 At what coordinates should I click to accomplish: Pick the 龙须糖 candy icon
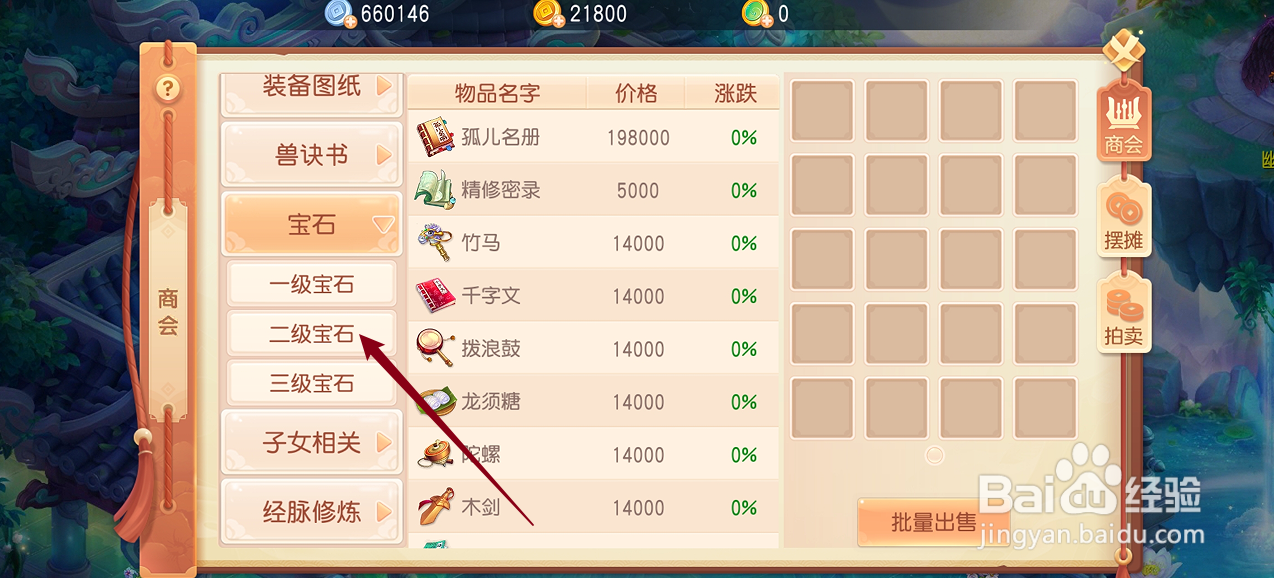pos(435,402)
